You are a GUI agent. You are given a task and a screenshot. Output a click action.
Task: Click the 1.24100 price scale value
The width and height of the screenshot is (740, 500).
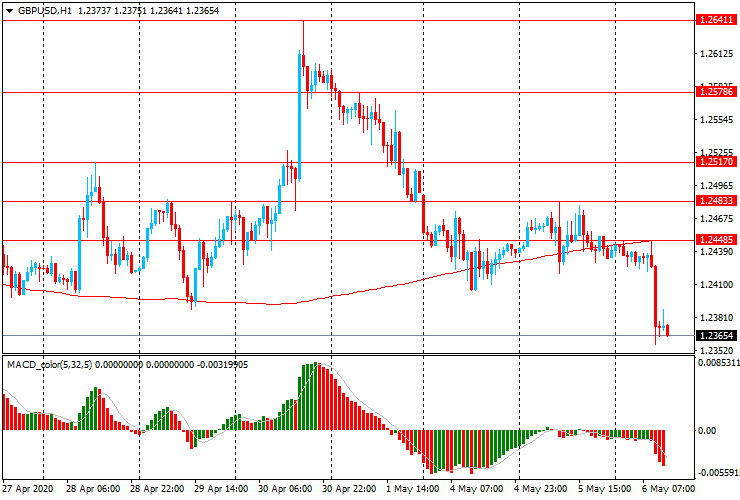(x=716, y=285)
